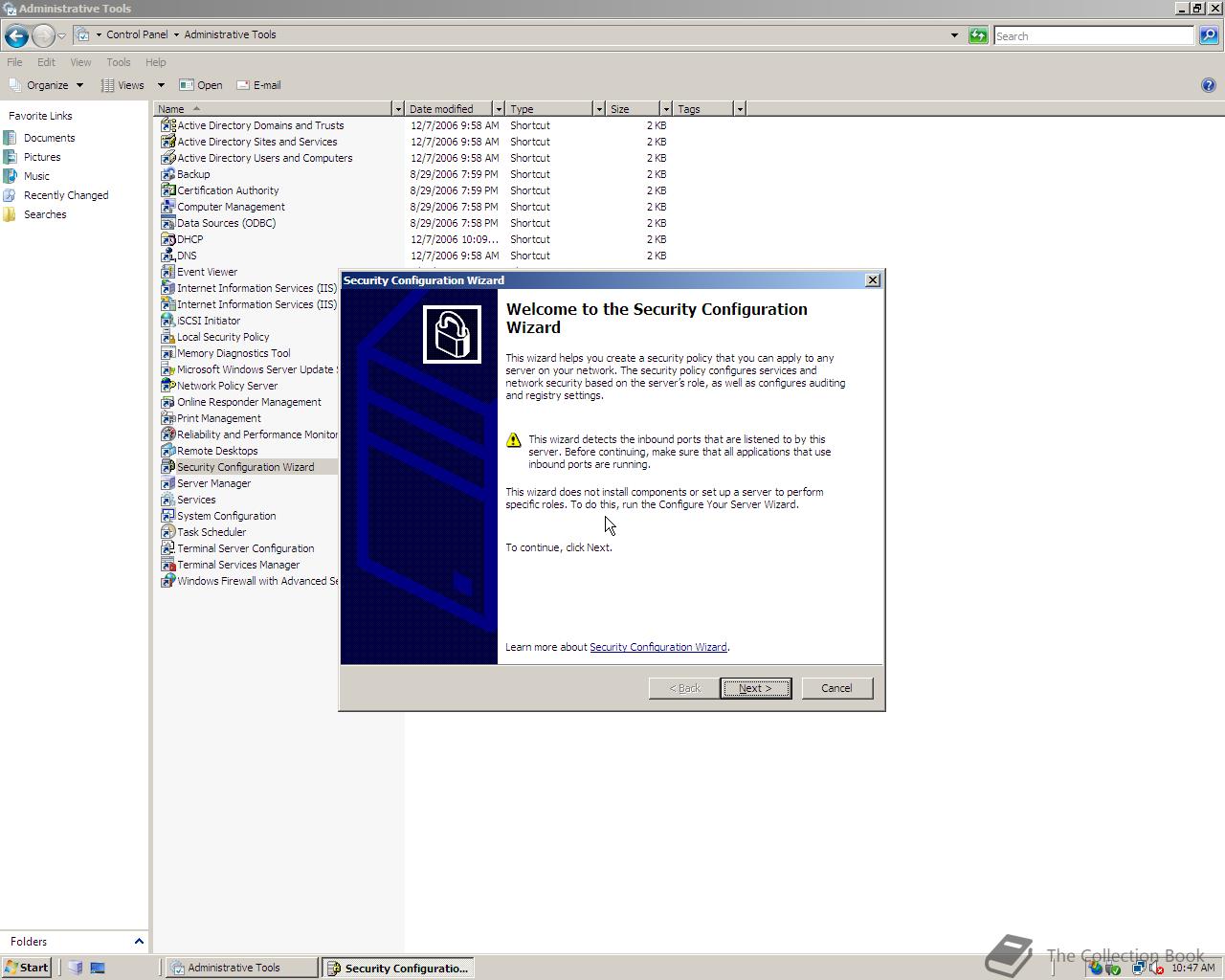Select the DNS shortcut icon
The width and height of the screenshot is (1225, 980).
pos(167,256)
